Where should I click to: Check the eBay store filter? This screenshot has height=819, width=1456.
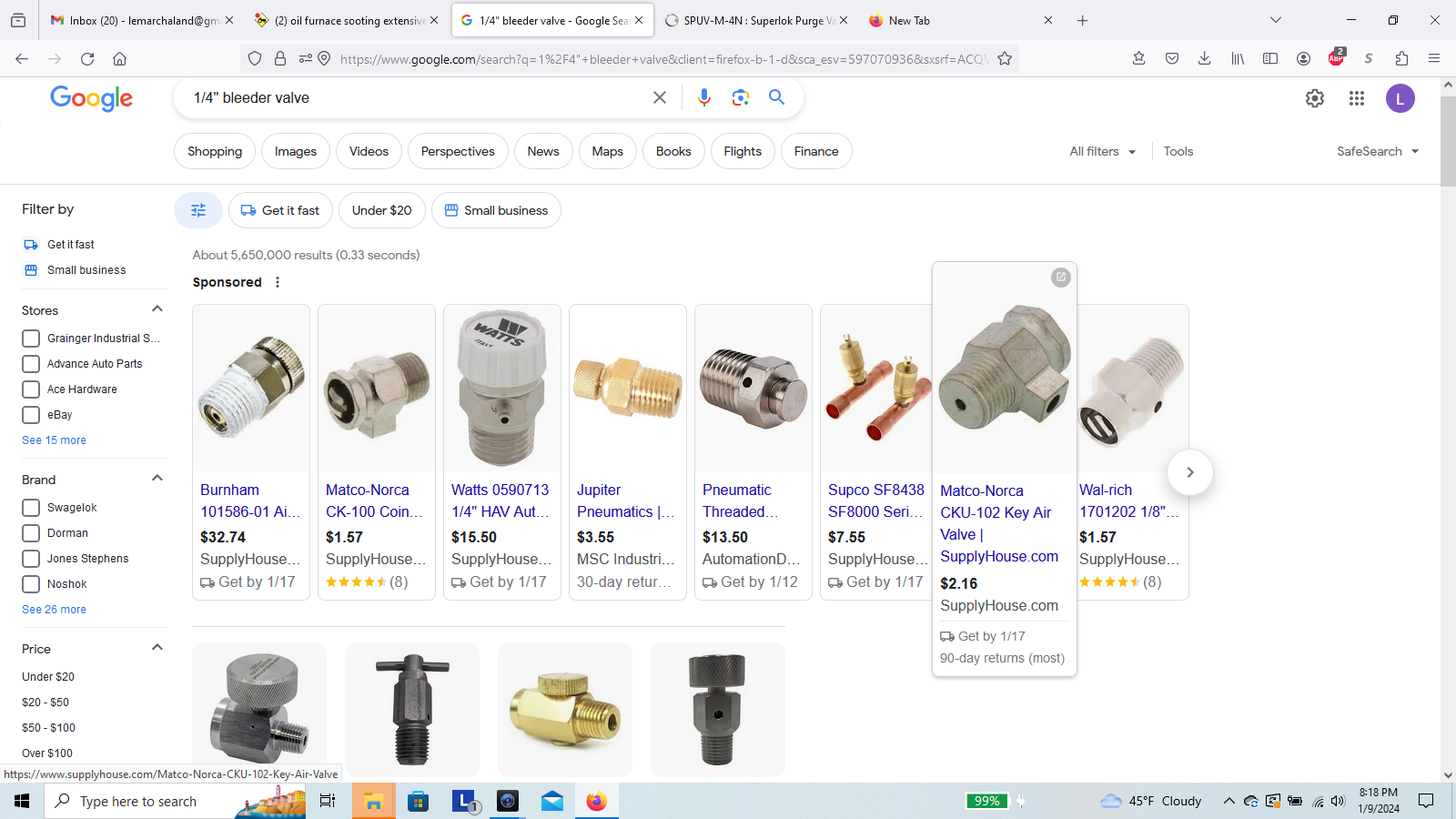31,415
